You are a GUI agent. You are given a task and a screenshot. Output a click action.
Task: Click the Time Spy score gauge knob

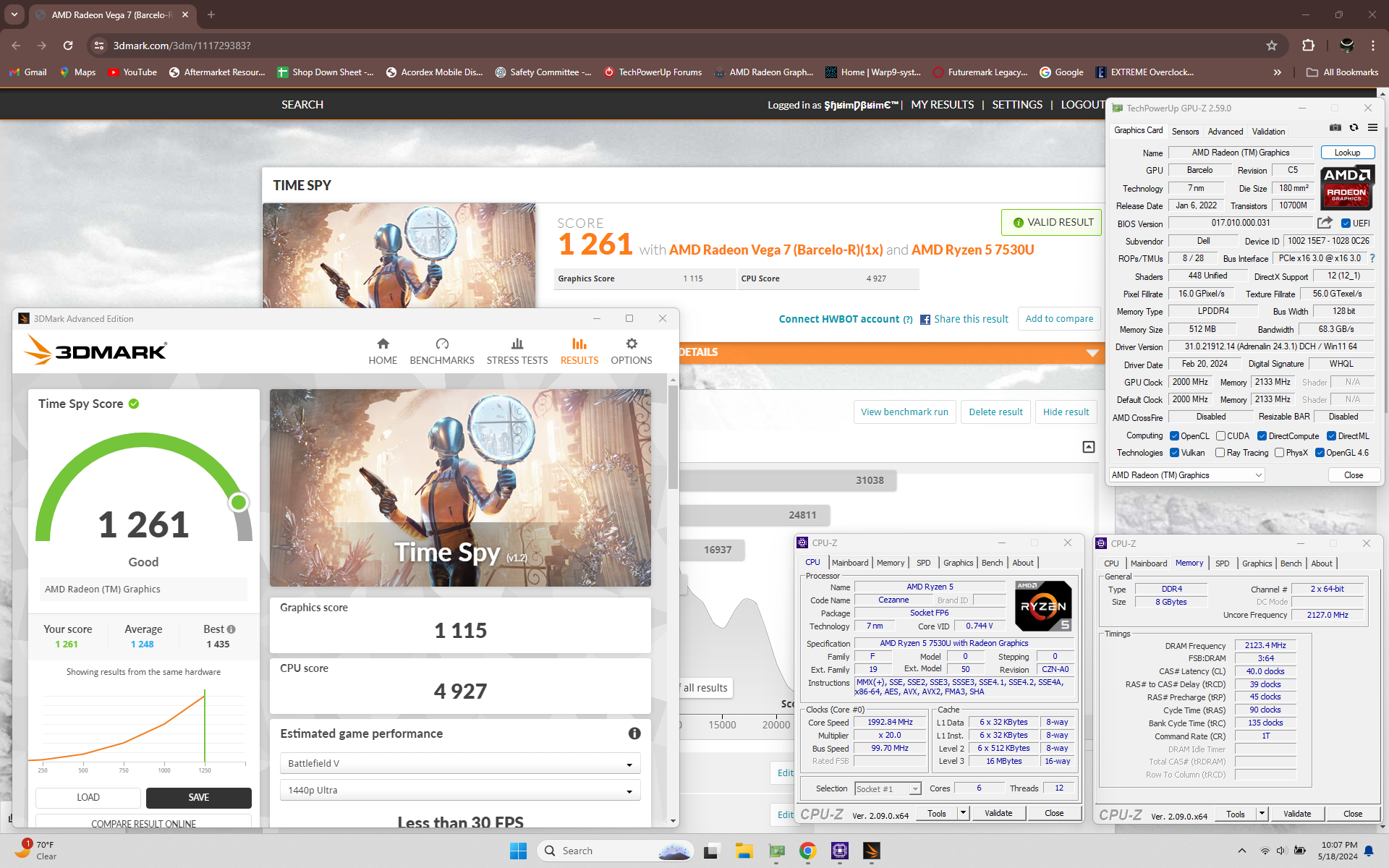coord(238,502)
